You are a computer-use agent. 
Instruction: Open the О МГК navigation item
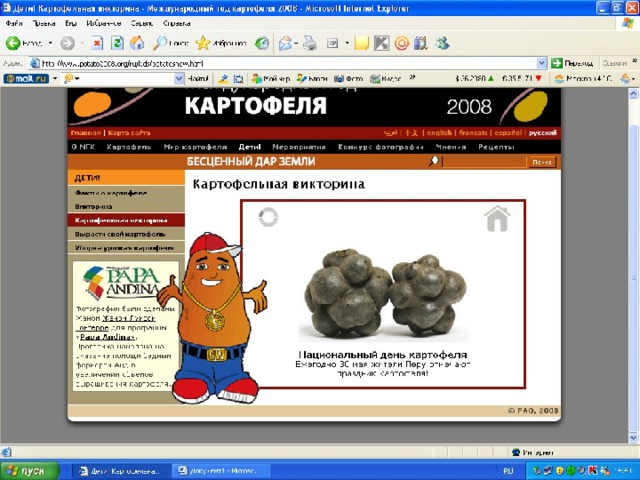(83, 147)
